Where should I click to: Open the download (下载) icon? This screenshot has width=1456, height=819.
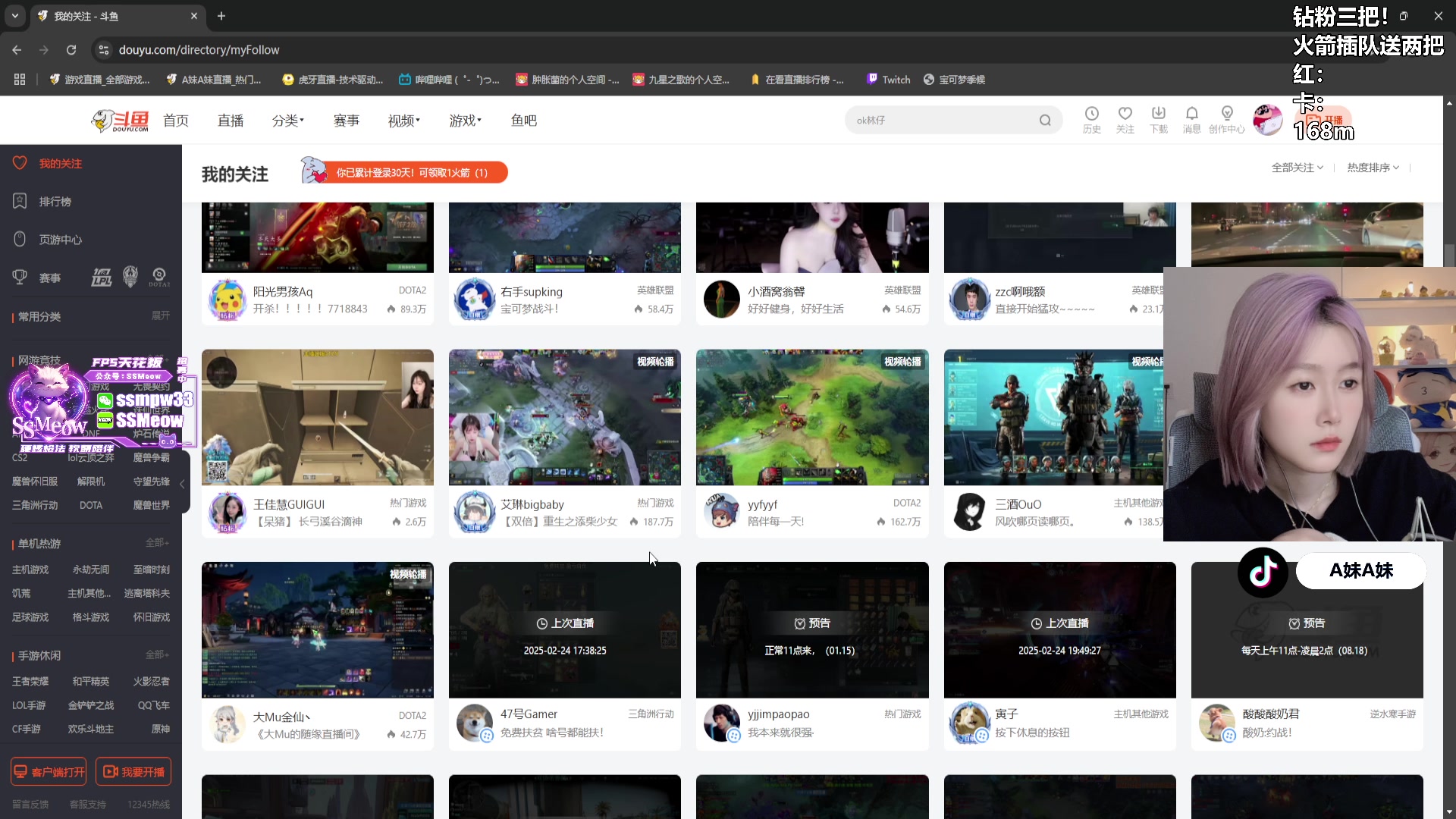click(1159, 120)
